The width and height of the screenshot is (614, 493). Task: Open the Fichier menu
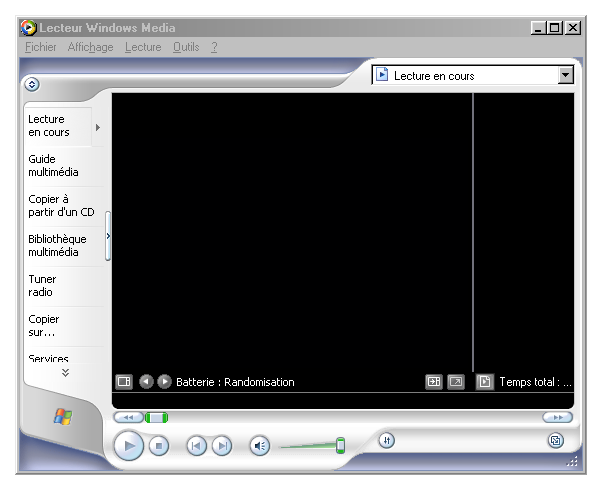[40, 47]
